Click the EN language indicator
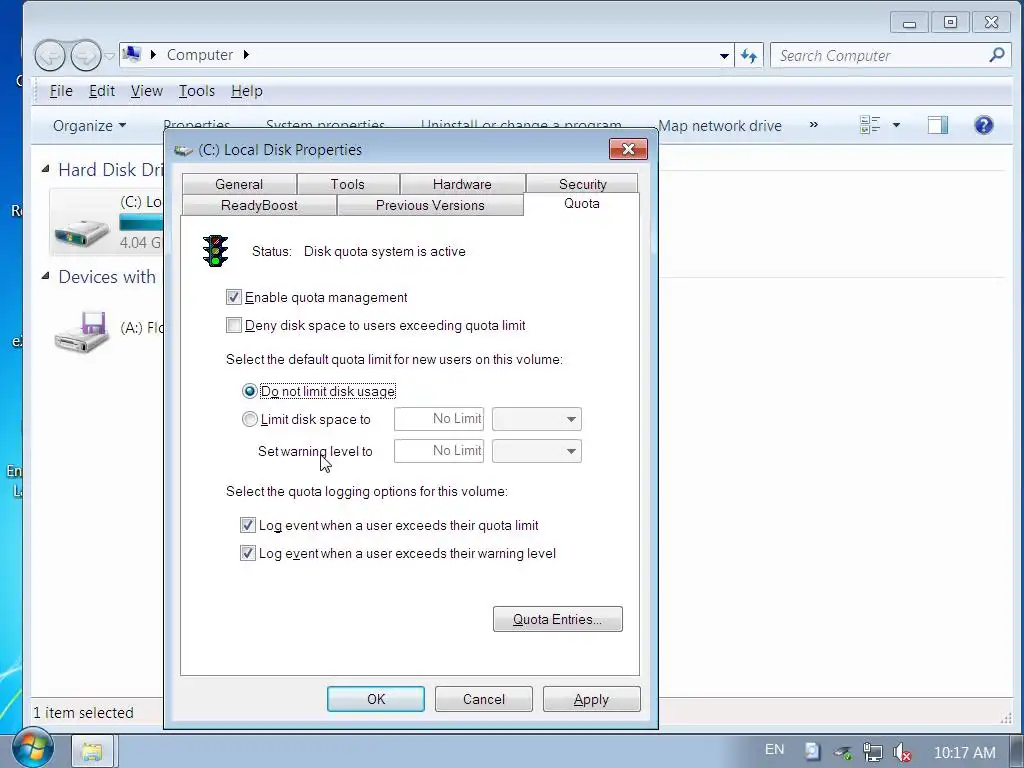This screenshot has height=768, width=1024. point(775,750)
